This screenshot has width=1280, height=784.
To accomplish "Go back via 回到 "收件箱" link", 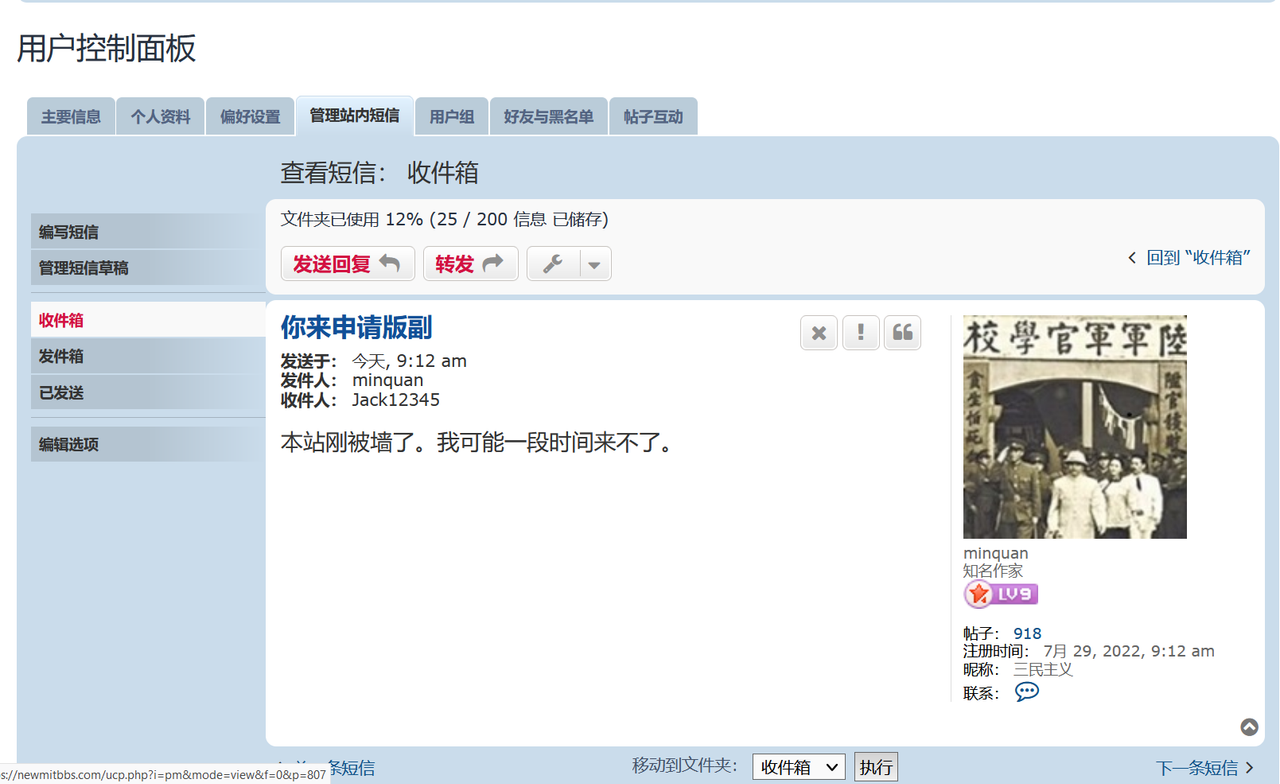I will tap(1188, 257).
